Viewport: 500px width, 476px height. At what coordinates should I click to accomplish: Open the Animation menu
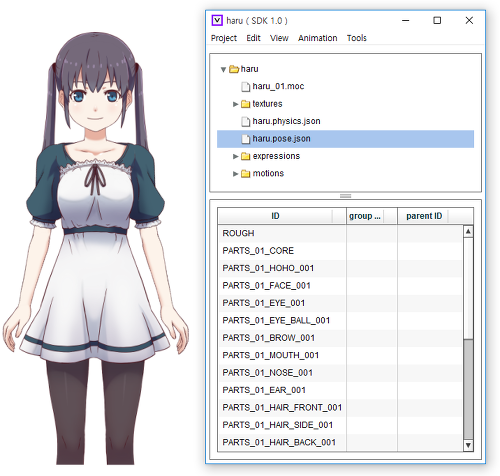[318, 38]
